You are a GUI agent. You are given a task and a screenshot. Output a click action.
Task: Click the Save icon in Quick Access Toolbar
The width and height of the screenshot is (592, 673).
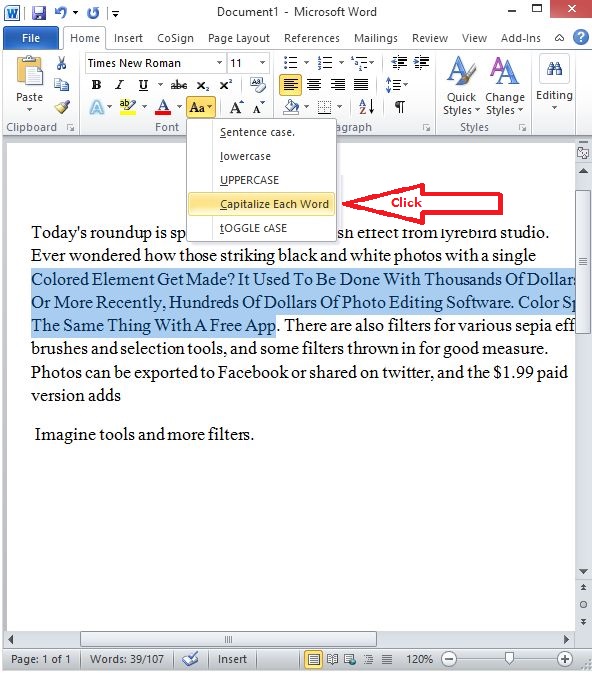click(x=39, y=12)
